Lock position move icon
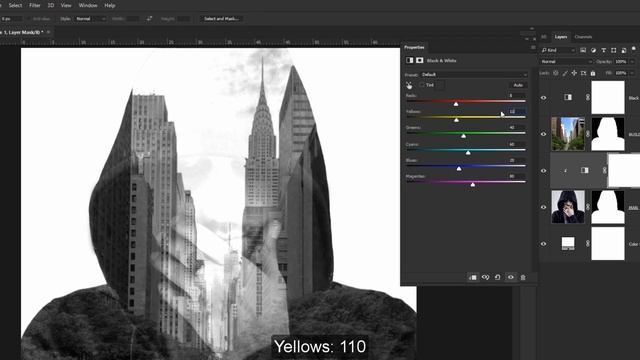The height and width of the screenshot is (360, 640). coord(574,73)
